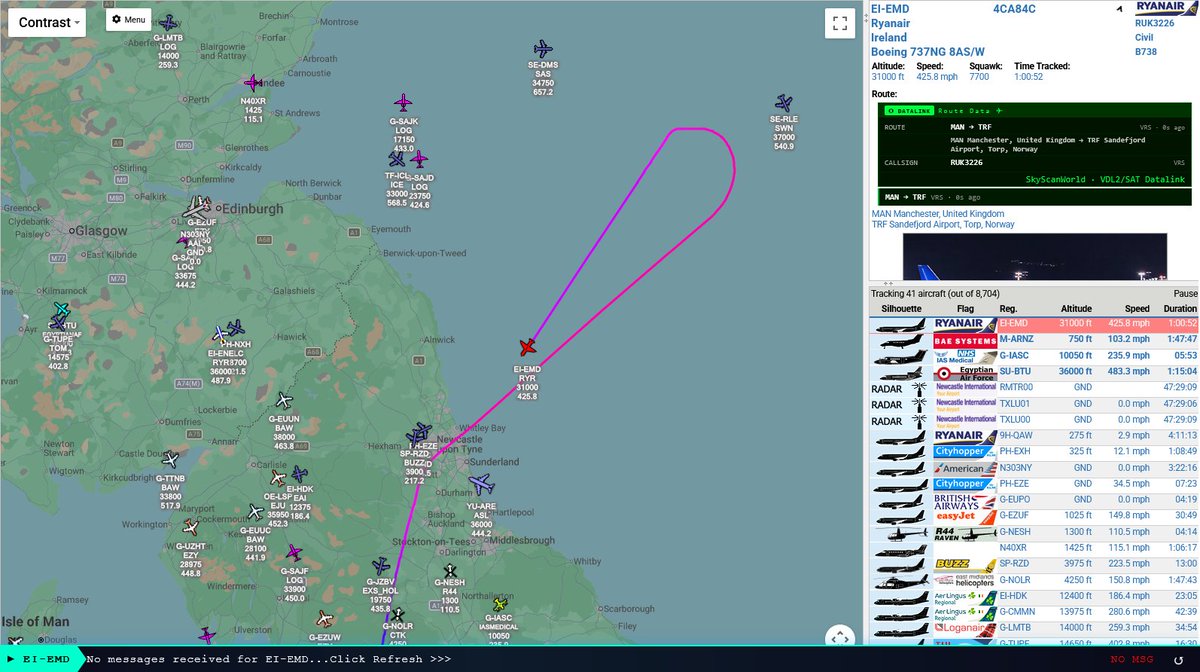Click the EI-EMD tag in the bottom bar
This screenshot has height=672, width=1200.
coord(41,659)
